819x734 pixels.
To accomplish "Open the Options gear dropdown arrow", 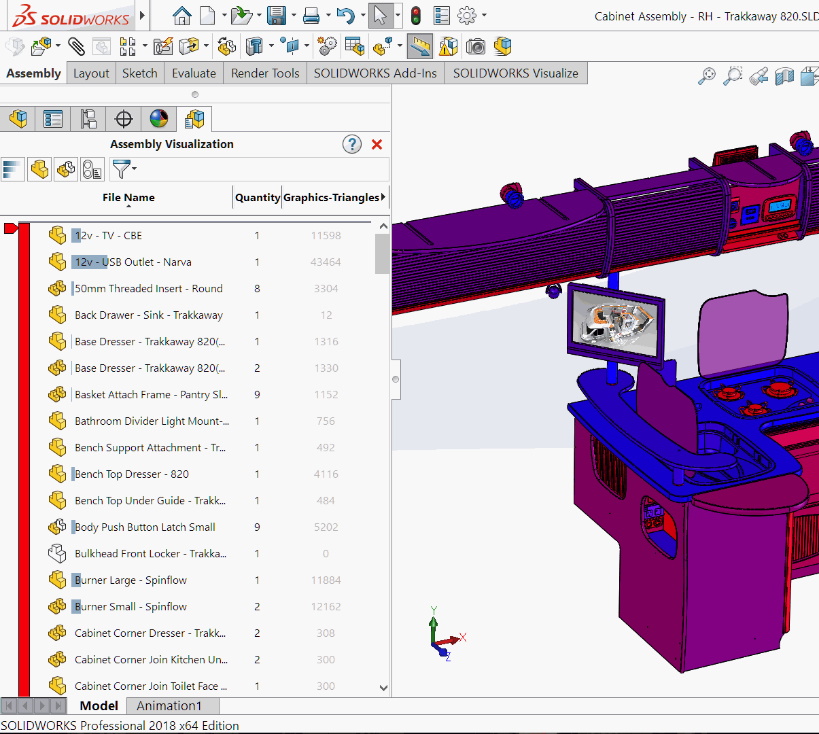I will (x=485, y=16).
